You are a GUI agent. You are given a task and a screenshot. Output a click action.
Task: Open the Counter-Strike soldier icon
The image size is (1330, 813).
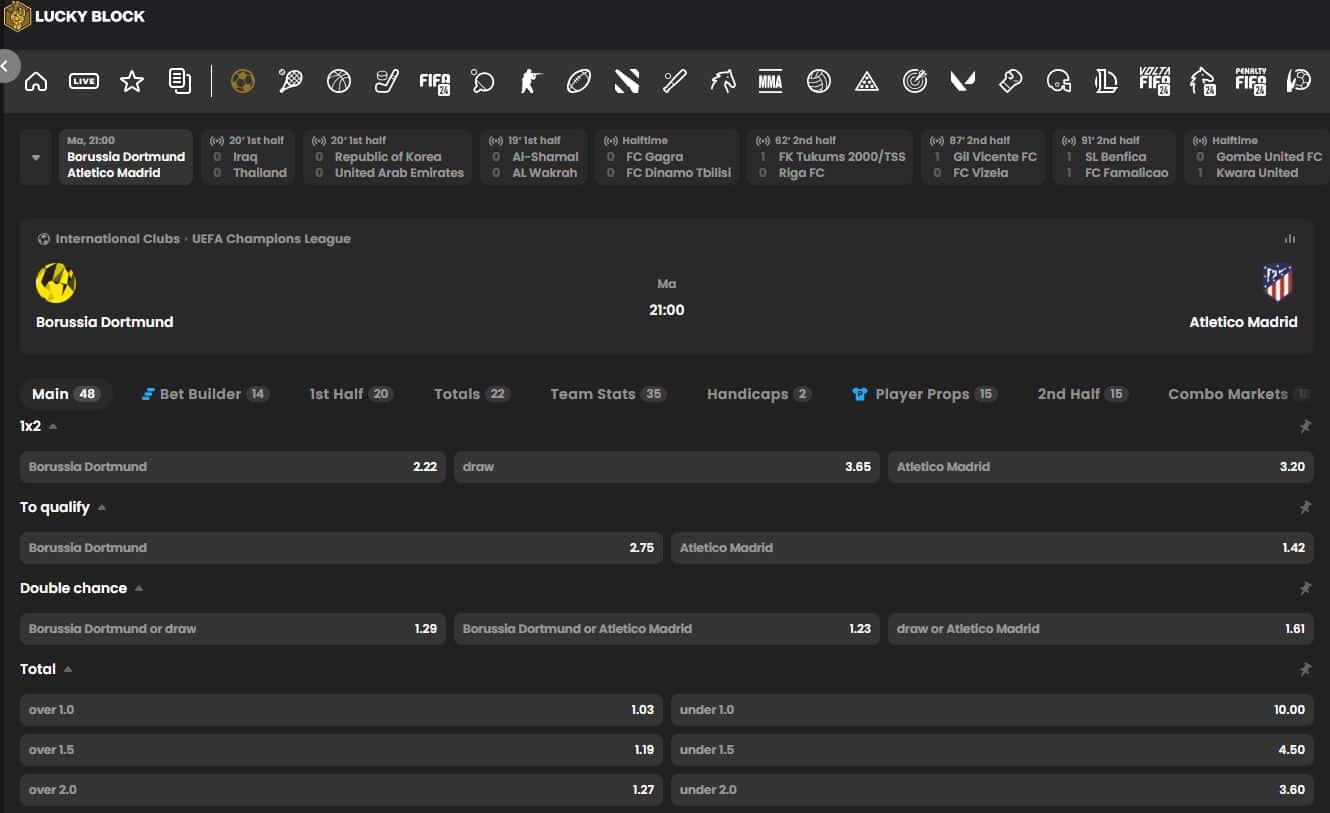pos(531,81)
